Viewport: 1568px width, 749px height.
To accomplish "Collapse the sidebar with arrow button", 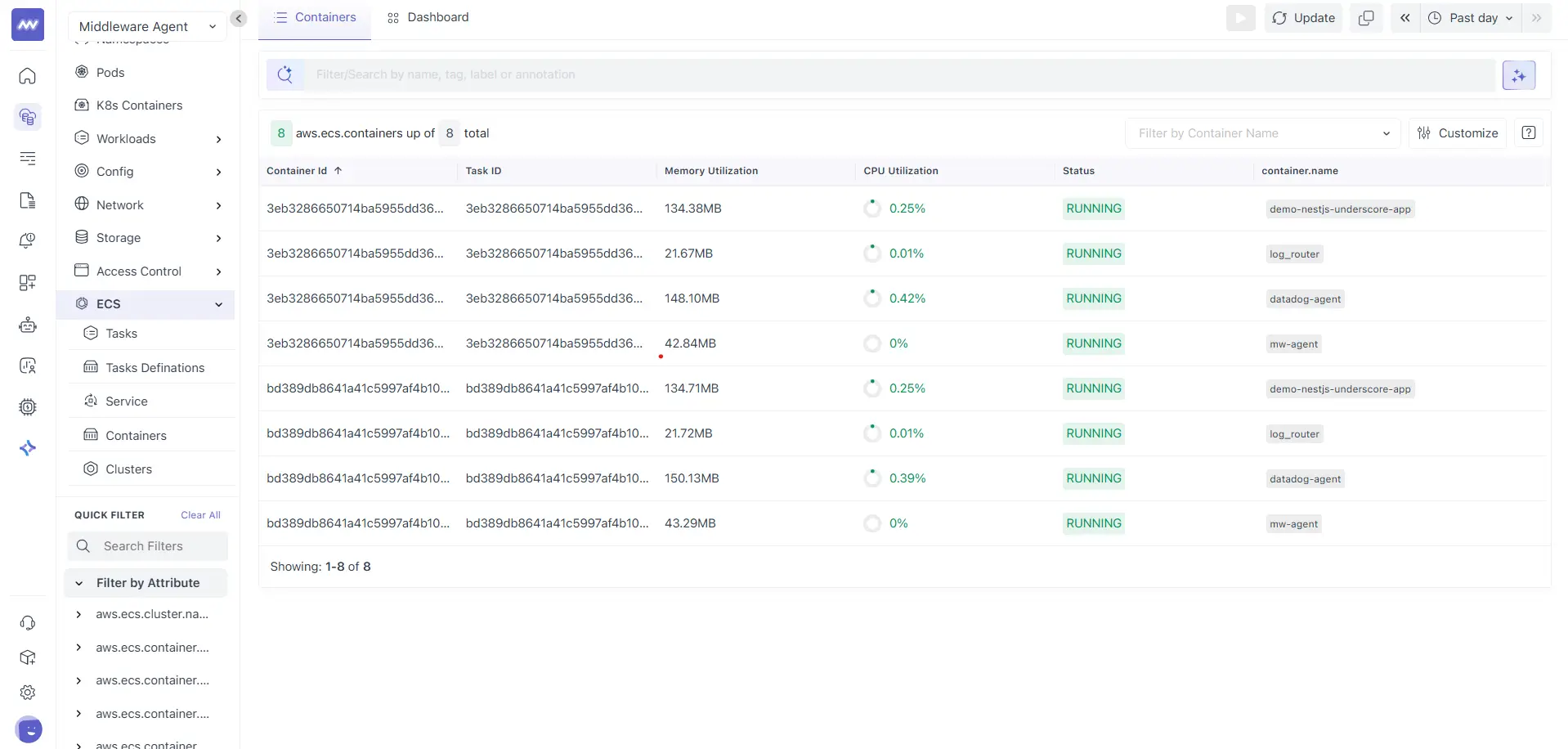I will pyautogui.click(x=239, y=18).
